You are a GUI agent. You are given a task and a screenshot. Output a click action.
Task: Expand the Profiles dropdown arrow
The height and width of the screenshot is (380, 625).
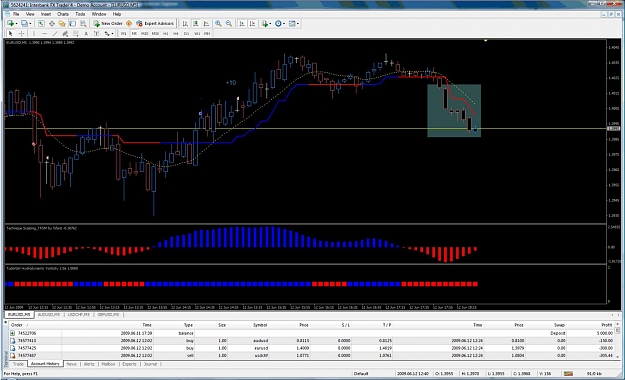pyautogui.click(x=30, y=24)
